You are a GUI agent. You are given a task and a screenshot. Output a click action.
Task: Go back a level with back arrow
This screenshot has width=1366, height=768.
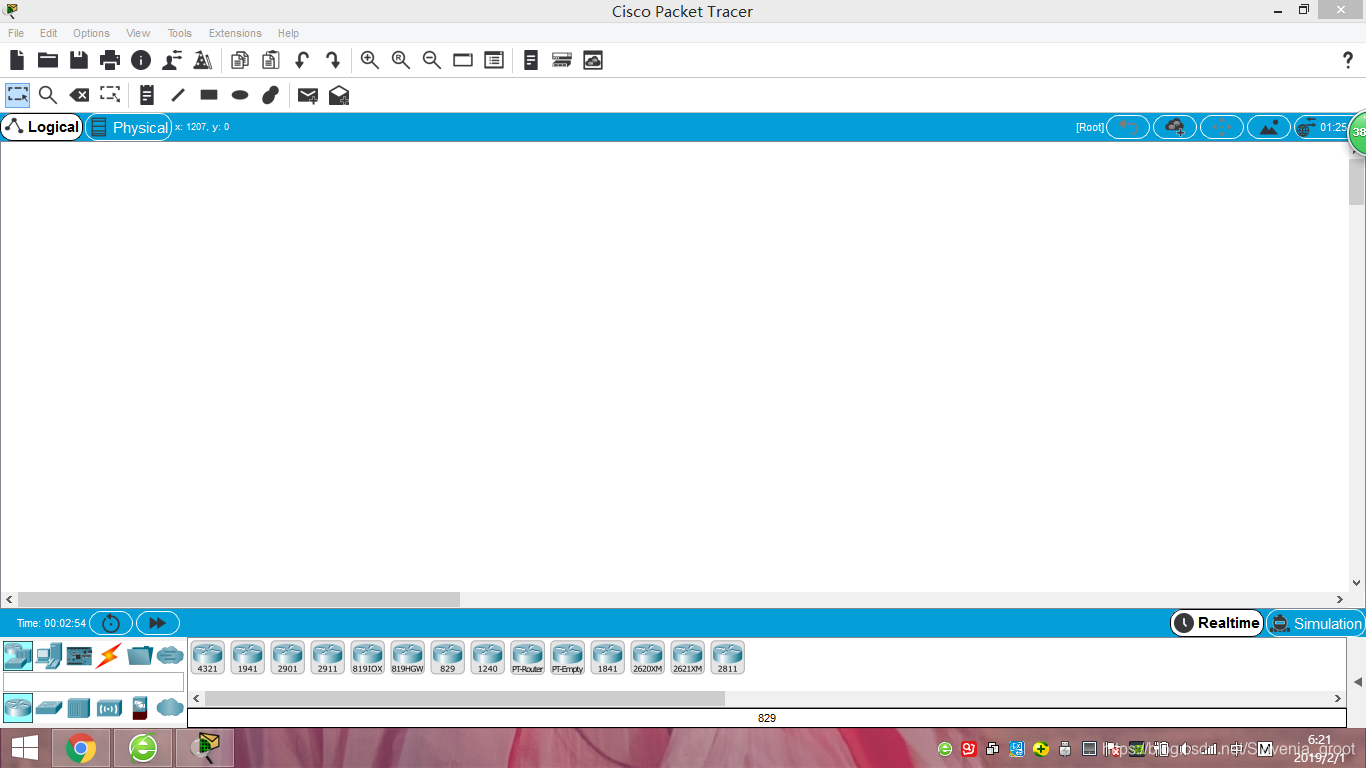tap(1128, 127)
